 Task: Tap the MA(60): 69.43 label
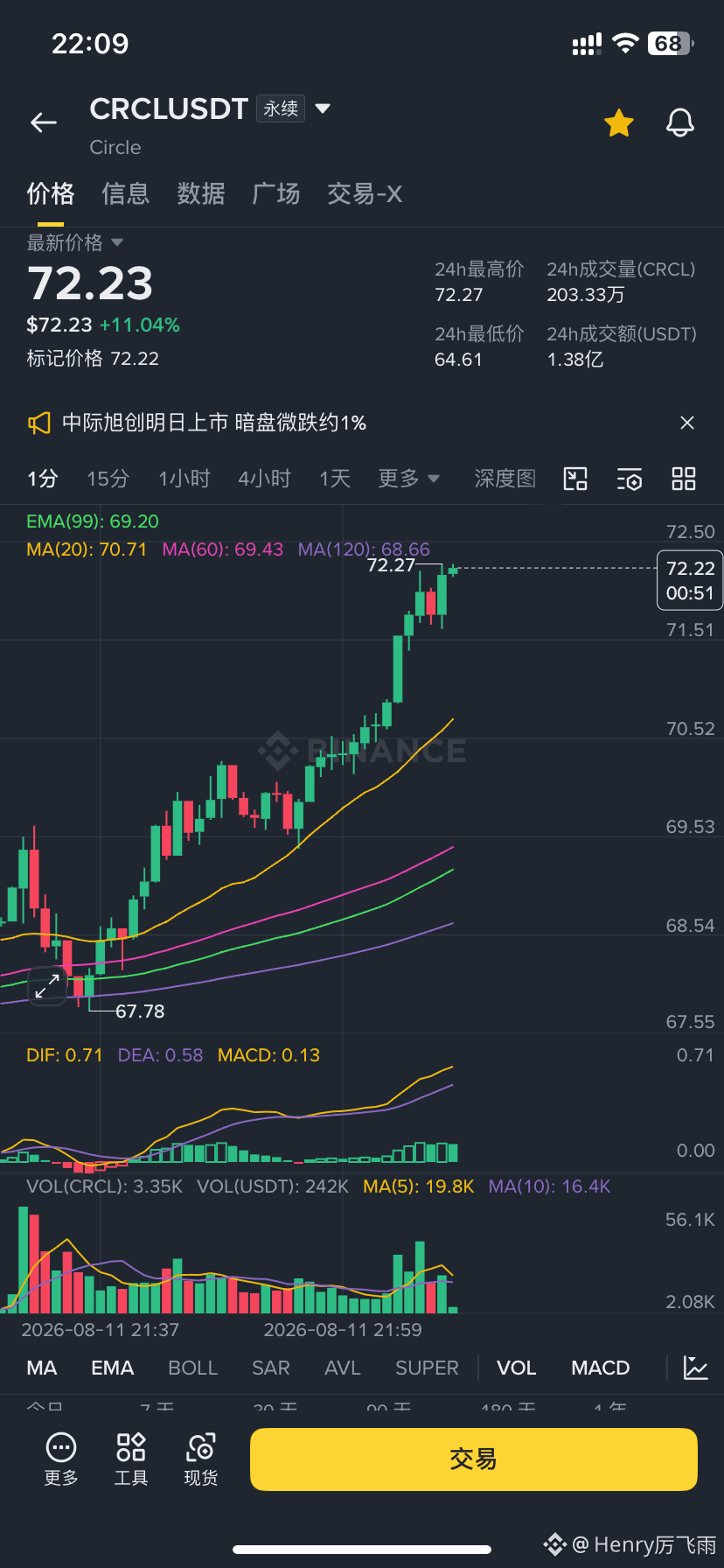pos(223,549)
